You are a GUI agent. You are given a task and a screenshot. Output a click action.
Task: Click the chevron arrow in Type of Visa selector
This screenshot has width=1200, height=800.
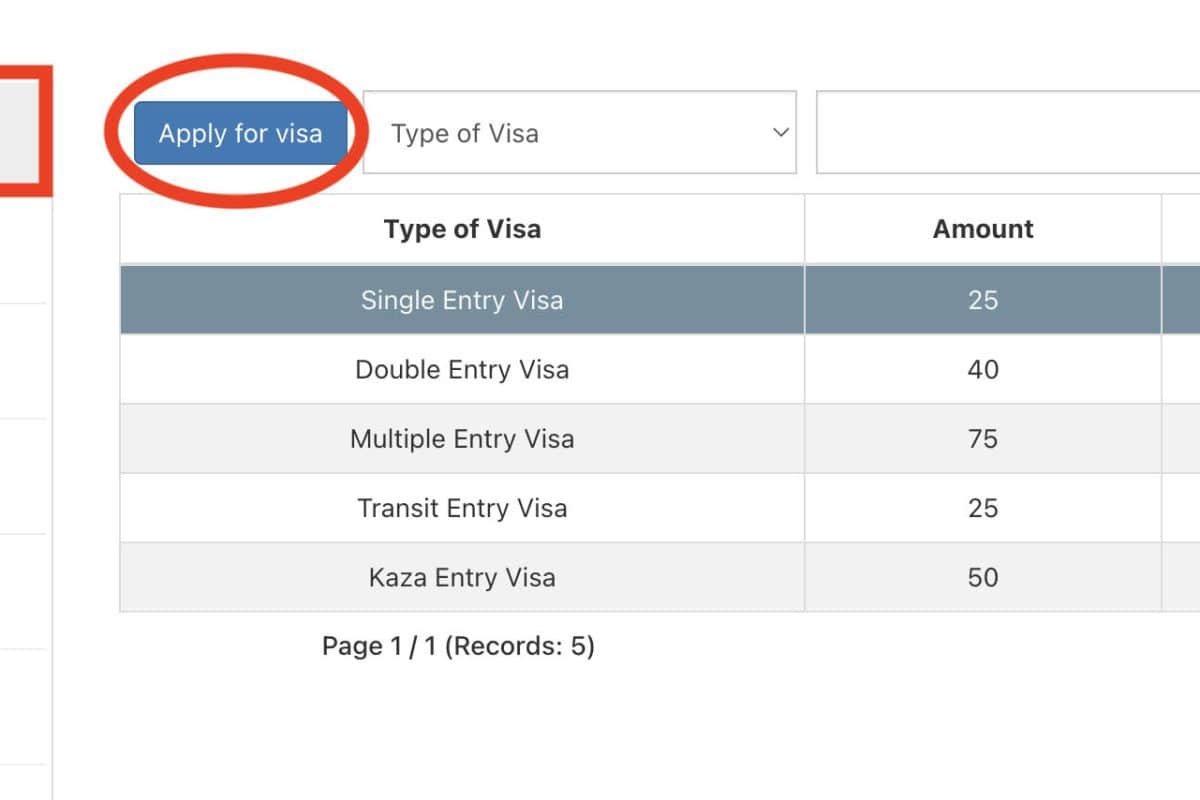click(x=781, y=133)
